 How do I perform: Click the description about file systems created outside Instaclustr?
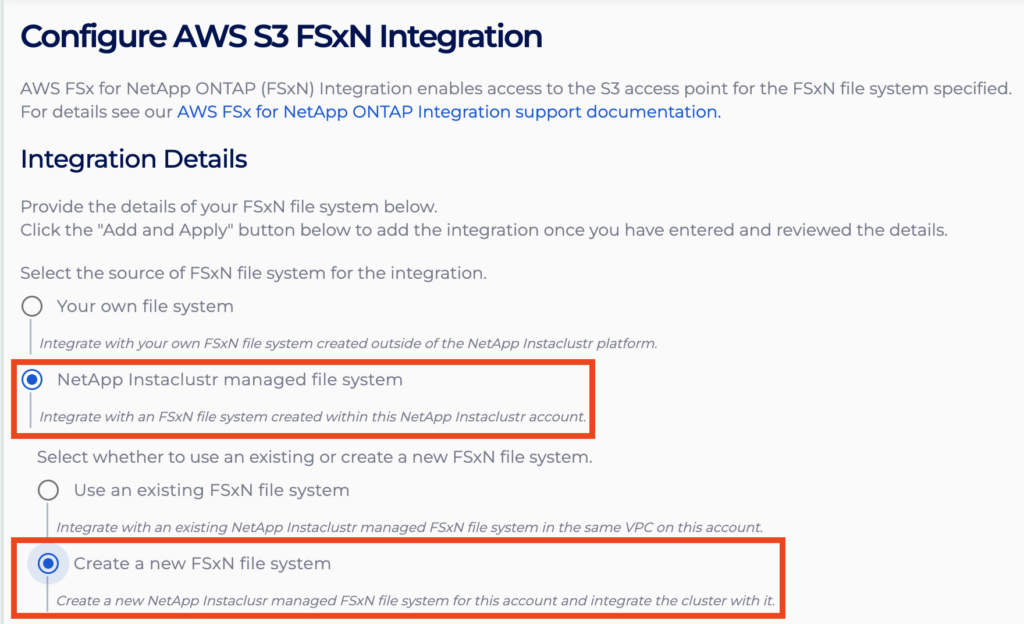[348, 343]
